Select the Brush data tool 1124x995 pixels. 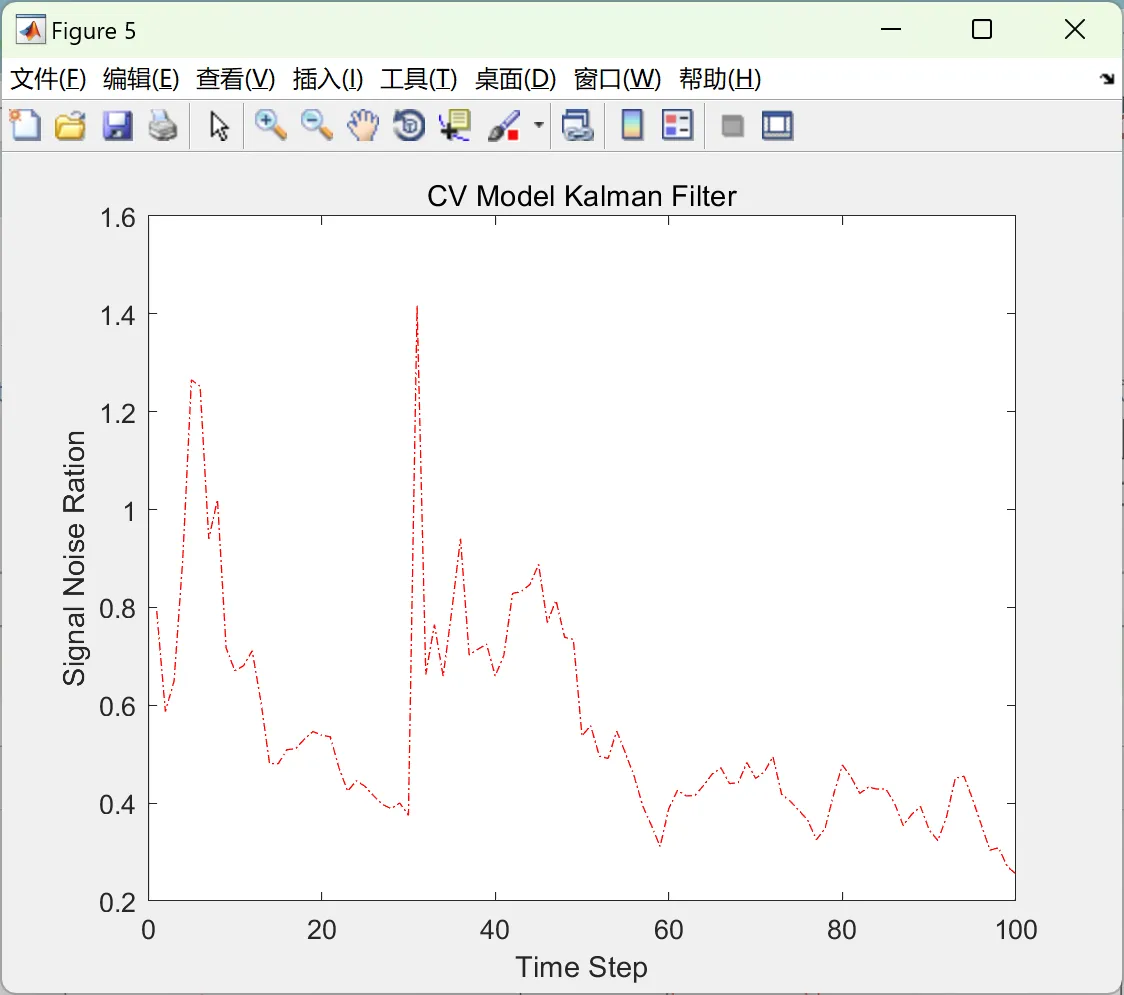pyautogui.click(x=504, y=125)
